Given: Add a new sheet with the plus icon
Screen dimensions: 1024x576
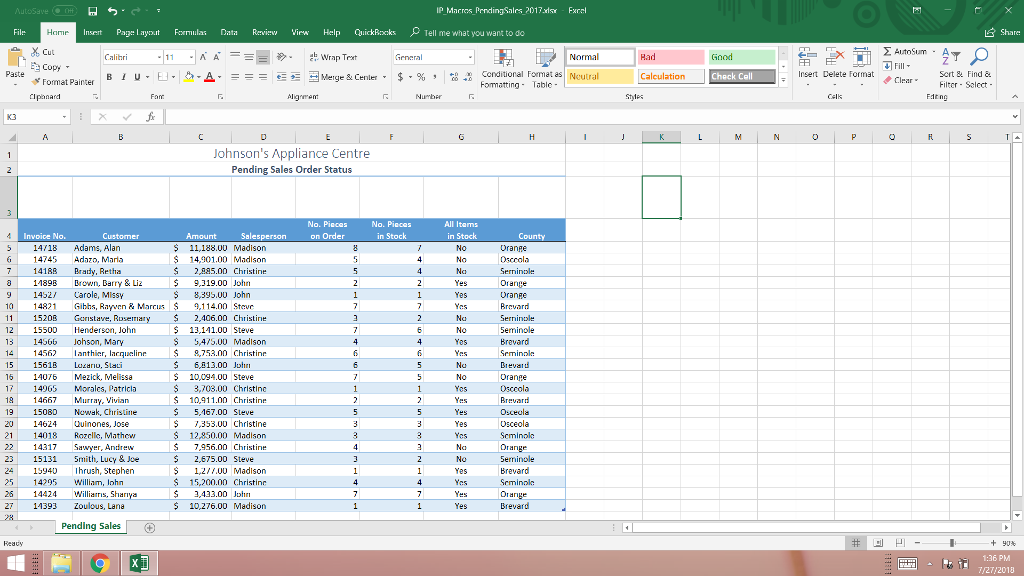Looking at the screenshot, I should pyautogui.click(x=150, y=528).
